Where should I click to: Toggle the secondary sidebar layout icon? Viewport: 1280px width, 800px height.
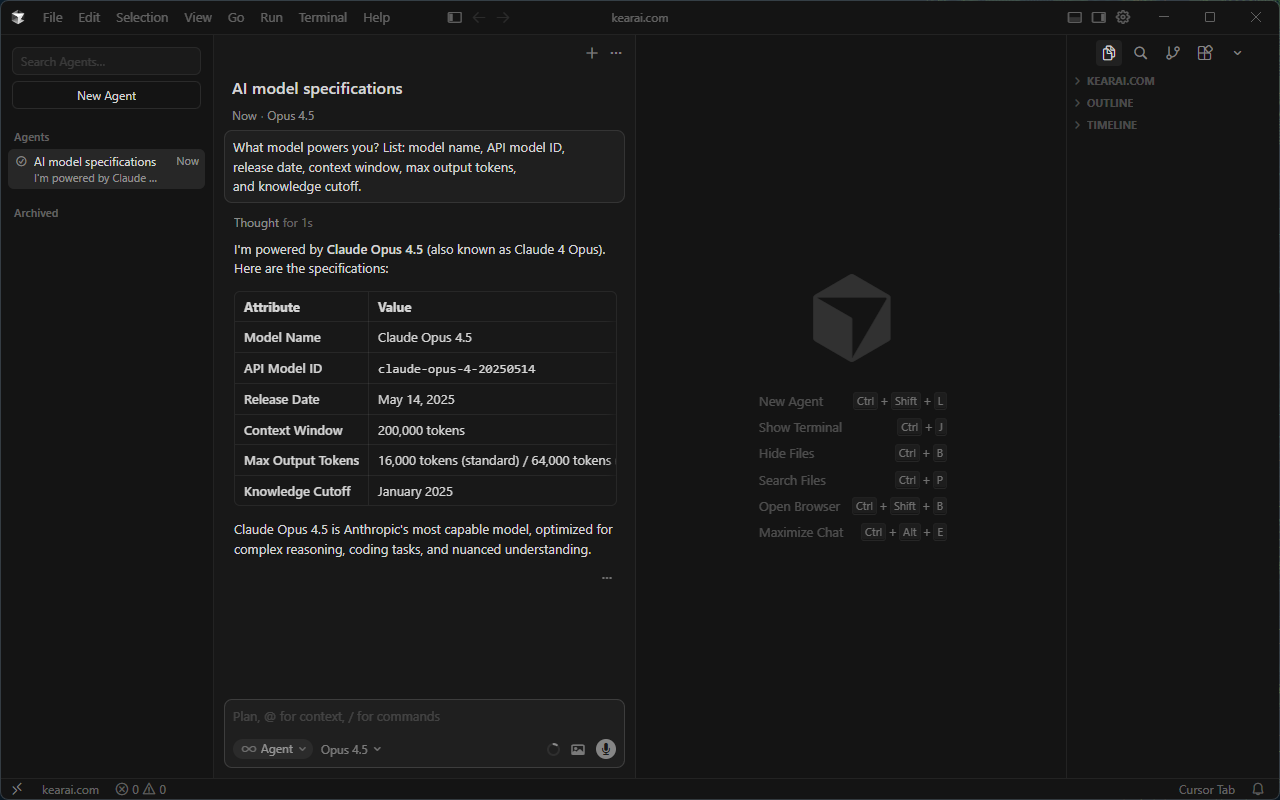(1099, 17)
